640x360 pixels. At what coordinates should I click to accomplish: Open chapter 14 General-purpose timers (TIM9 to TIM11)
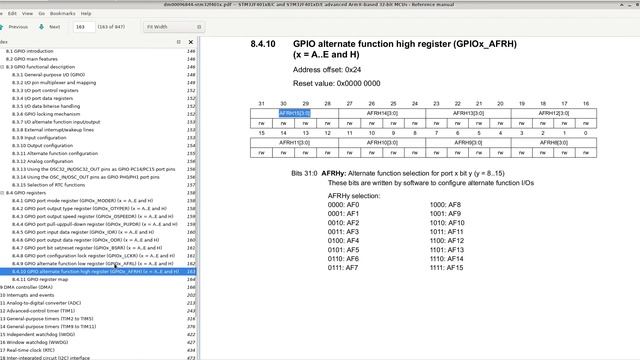(x=48, y=327)
